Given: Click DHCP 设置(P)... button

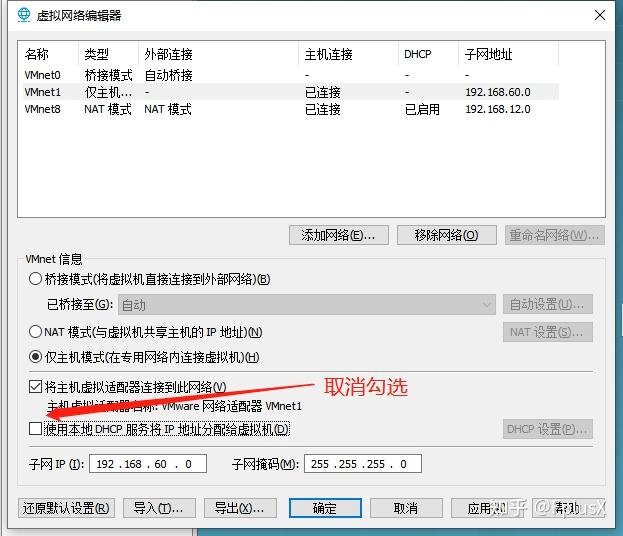Looking at the screenshot, I should point(547,429).
